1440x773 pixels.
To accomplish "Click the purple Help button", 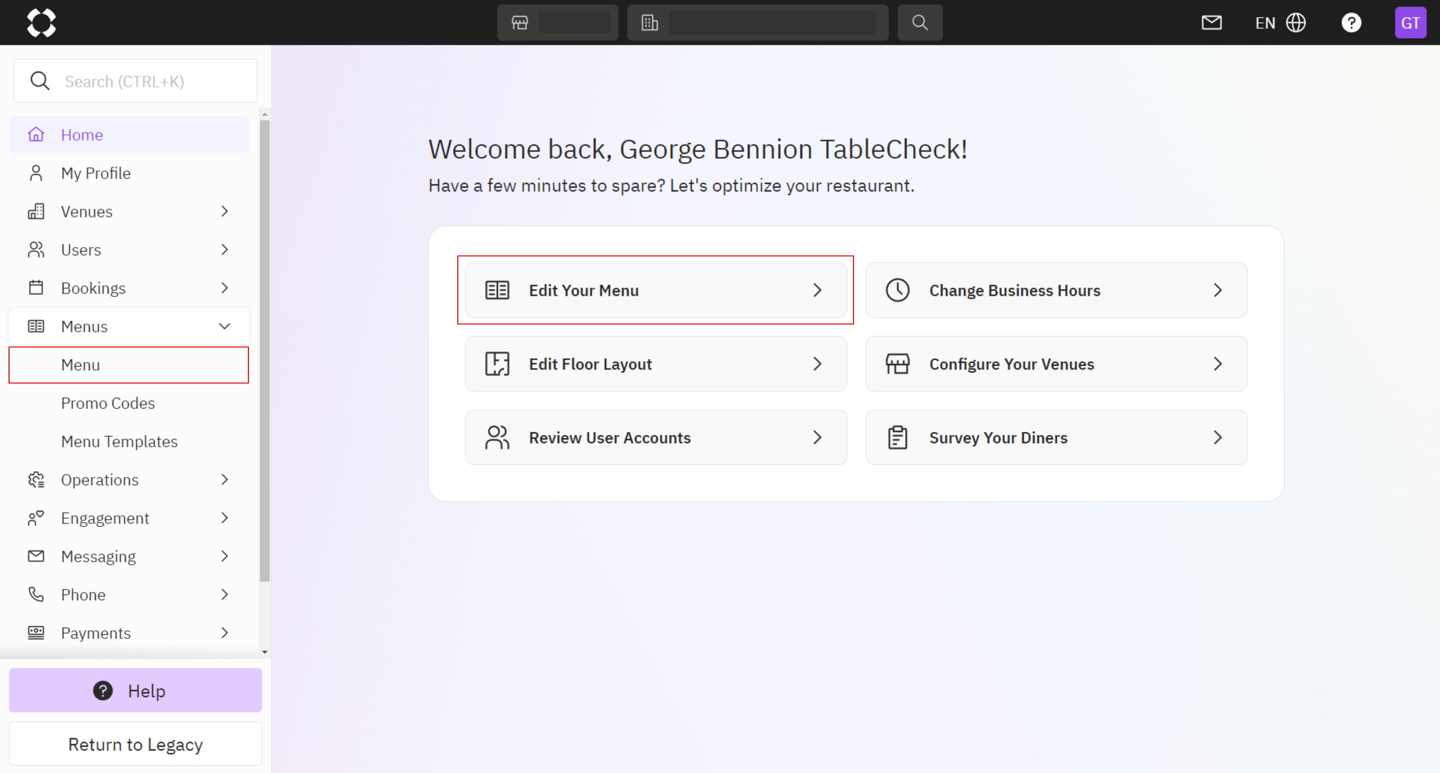I will (x=135, y=691).
